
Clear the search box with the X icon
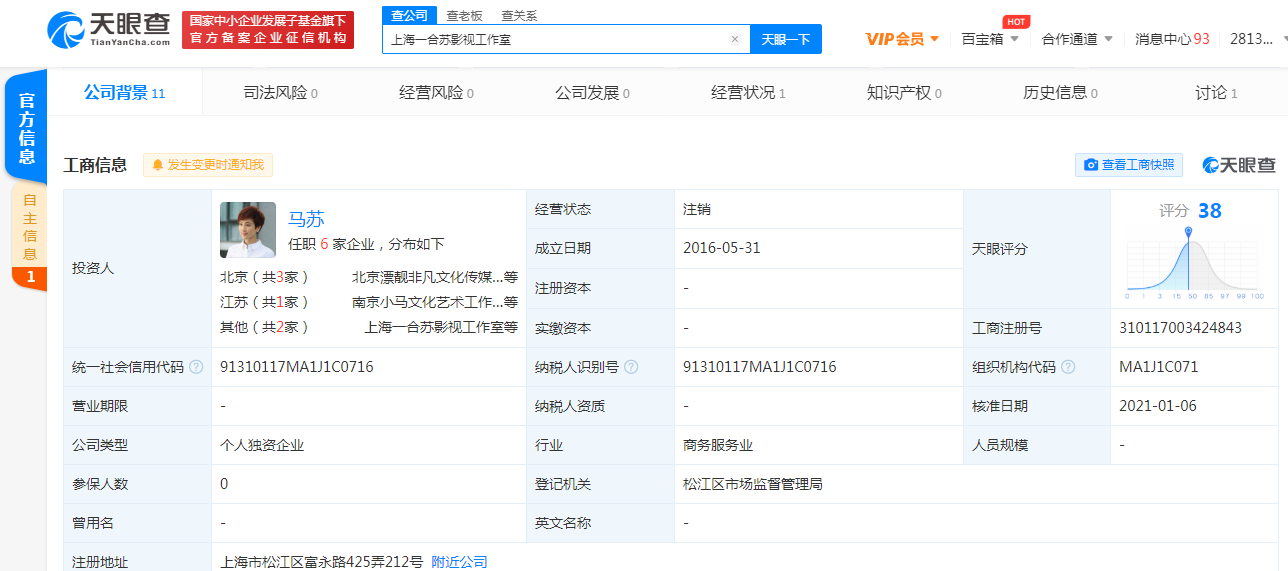tap(735, 40)
